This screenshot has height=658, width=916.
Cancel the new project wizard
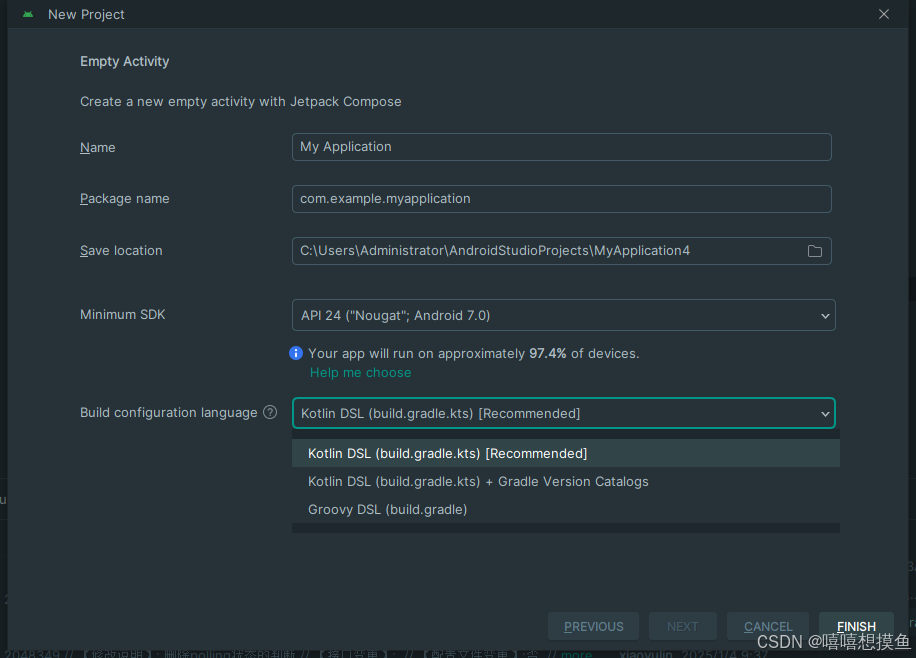pos(768,626)
